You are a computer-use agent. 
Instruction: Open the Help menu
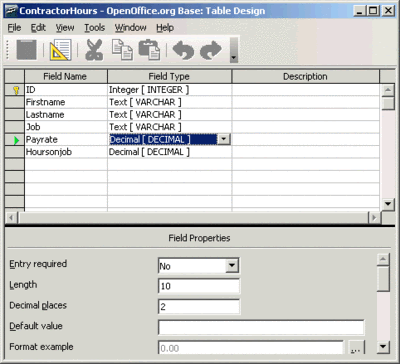click(165, 28)
